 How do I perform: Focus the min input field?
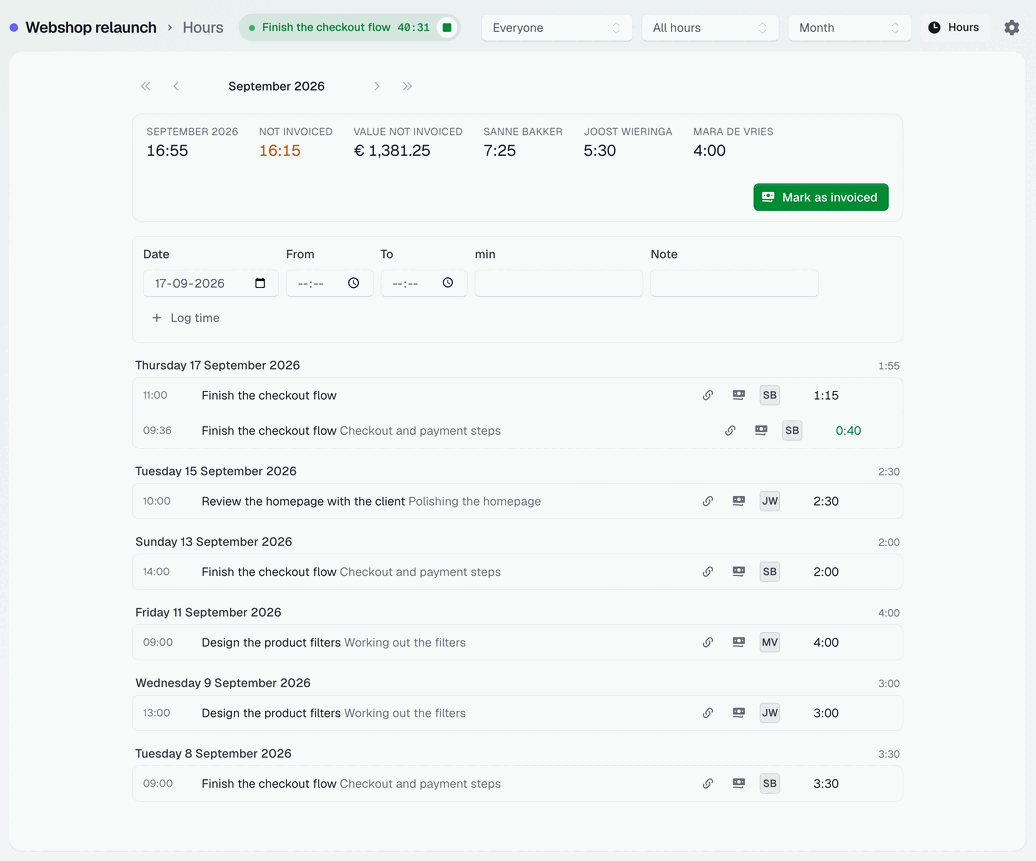(x=558, y=283)
